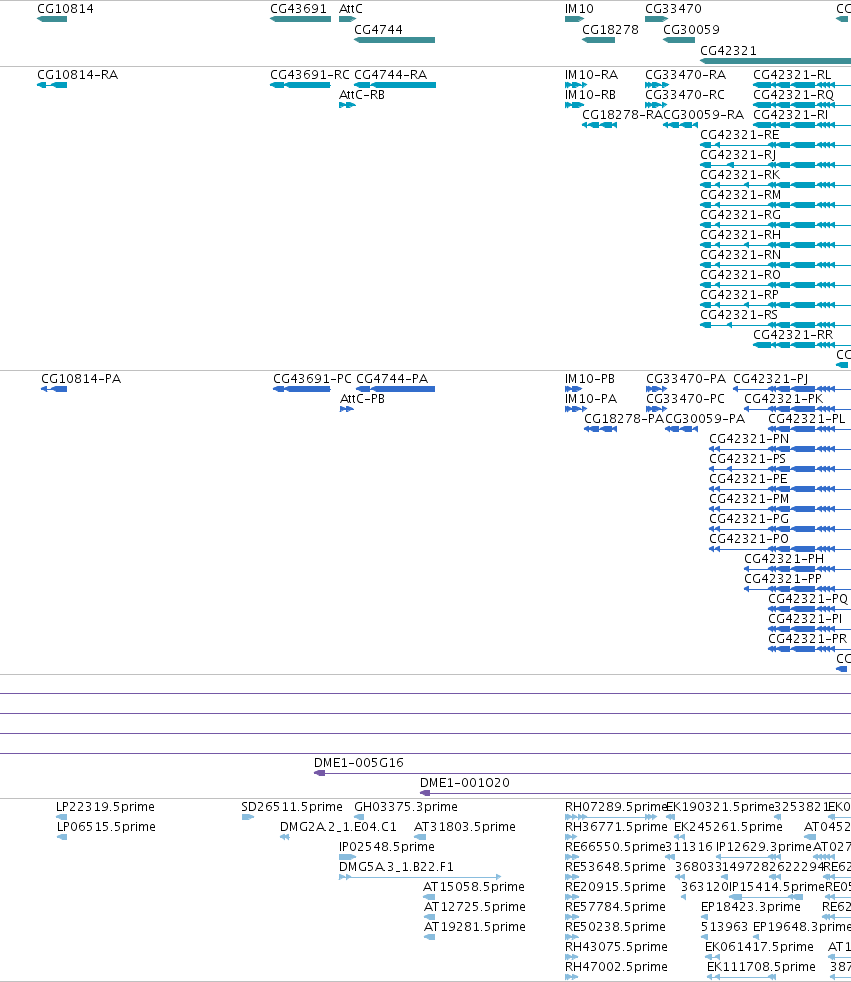Screen dimensions: 851x982
Task: Click the IM10 gene label
Action: (x=579, y=9)
